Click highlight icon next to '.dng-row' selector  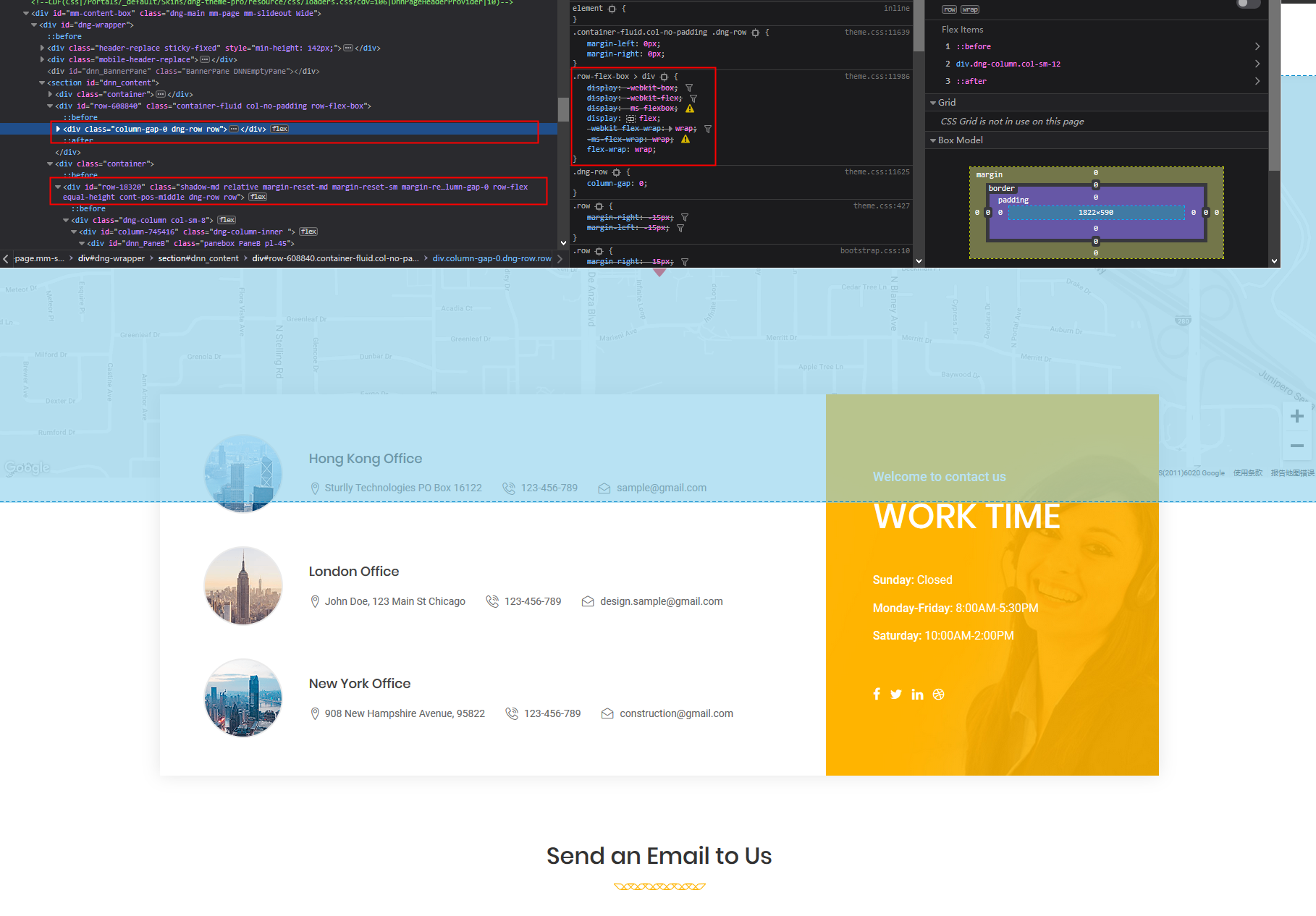617,172
